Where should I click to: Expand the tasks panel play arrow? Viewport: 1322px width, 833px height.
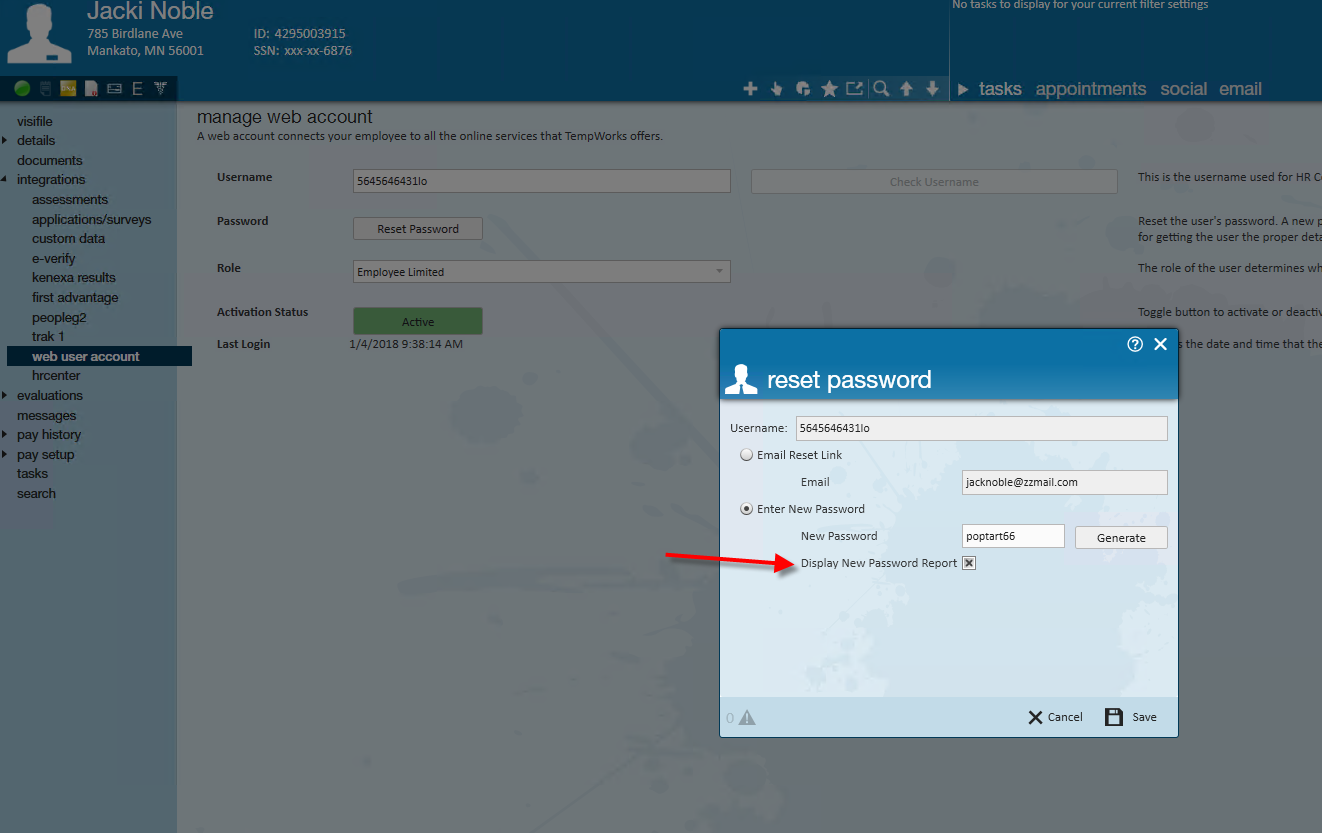963,89
